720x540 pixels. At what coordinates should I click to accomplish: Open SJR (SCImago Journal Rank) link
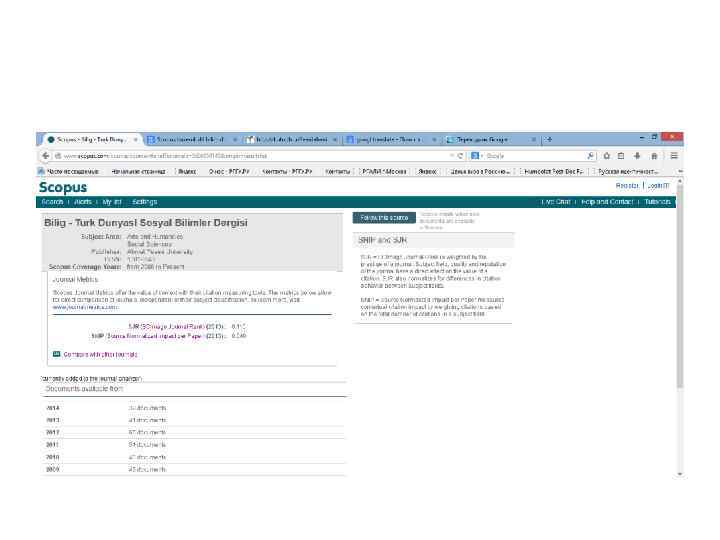166,326
